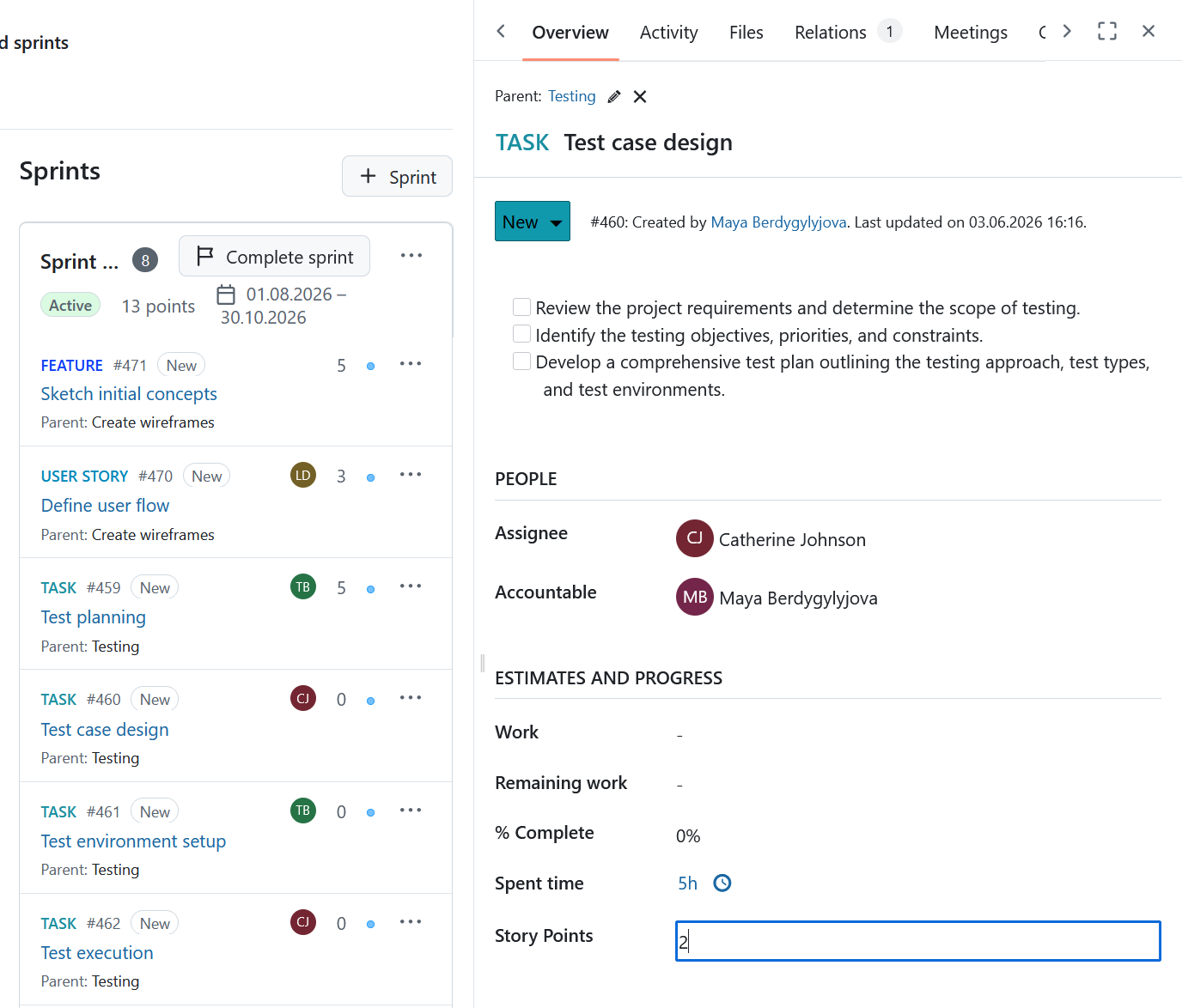Viewport: 1182px width, 1008px height.
Task: Click the Remaining work value
Action: 679,785
